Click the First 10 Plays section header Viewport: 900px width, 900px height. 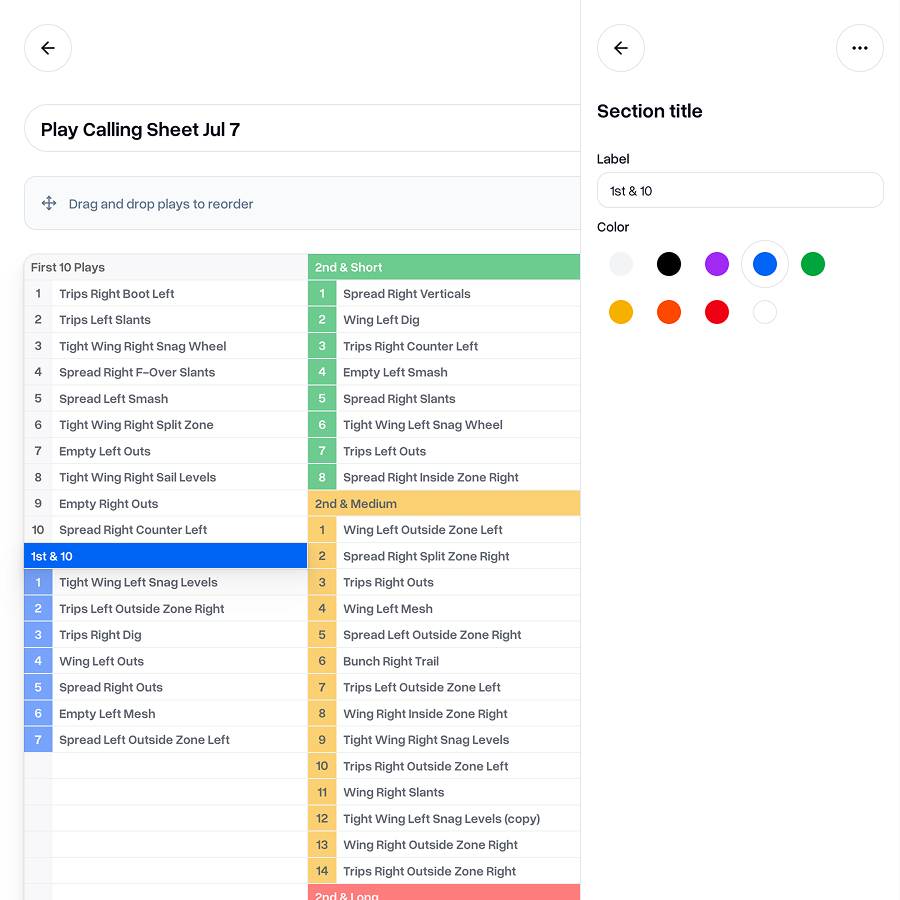tap(165, 267)
